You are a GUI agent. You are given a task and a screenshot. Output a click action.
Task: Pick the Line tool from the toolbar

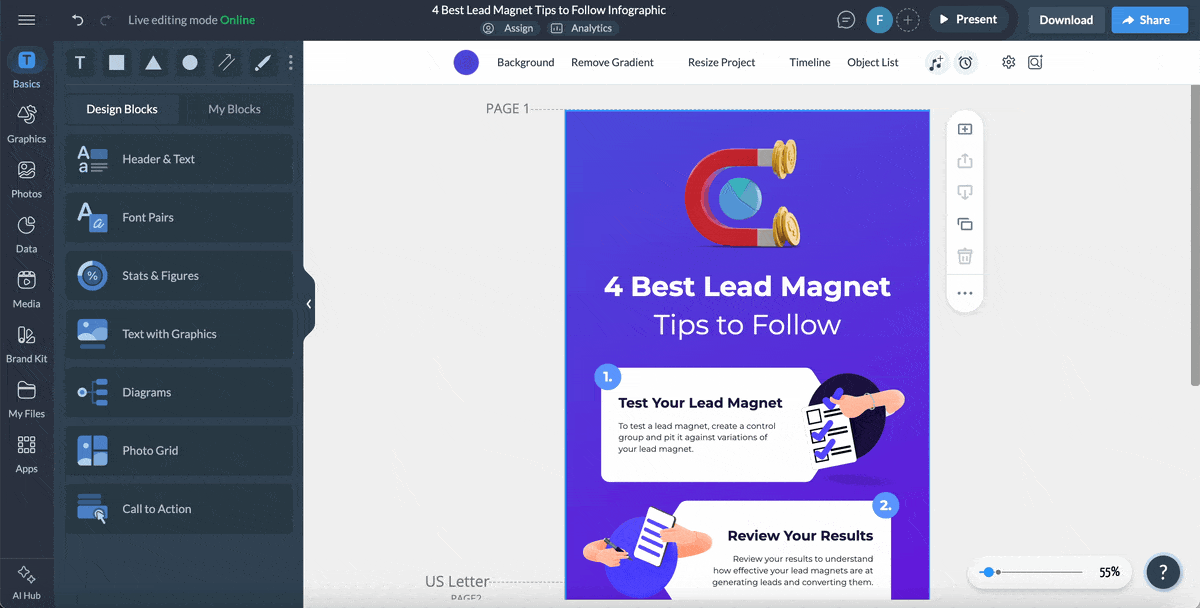click(x=226, y=62)
